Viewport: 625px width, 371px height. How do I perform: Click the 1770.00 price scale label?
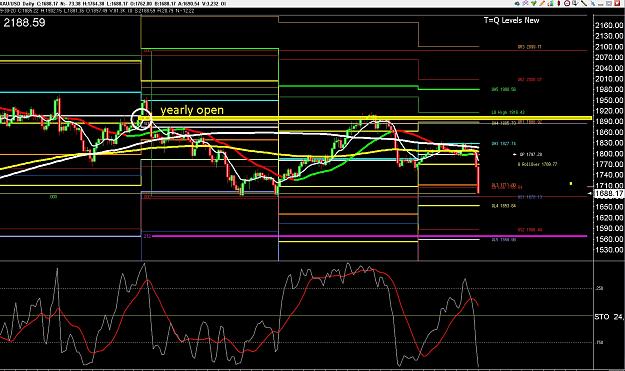click(x=609, y=164)
